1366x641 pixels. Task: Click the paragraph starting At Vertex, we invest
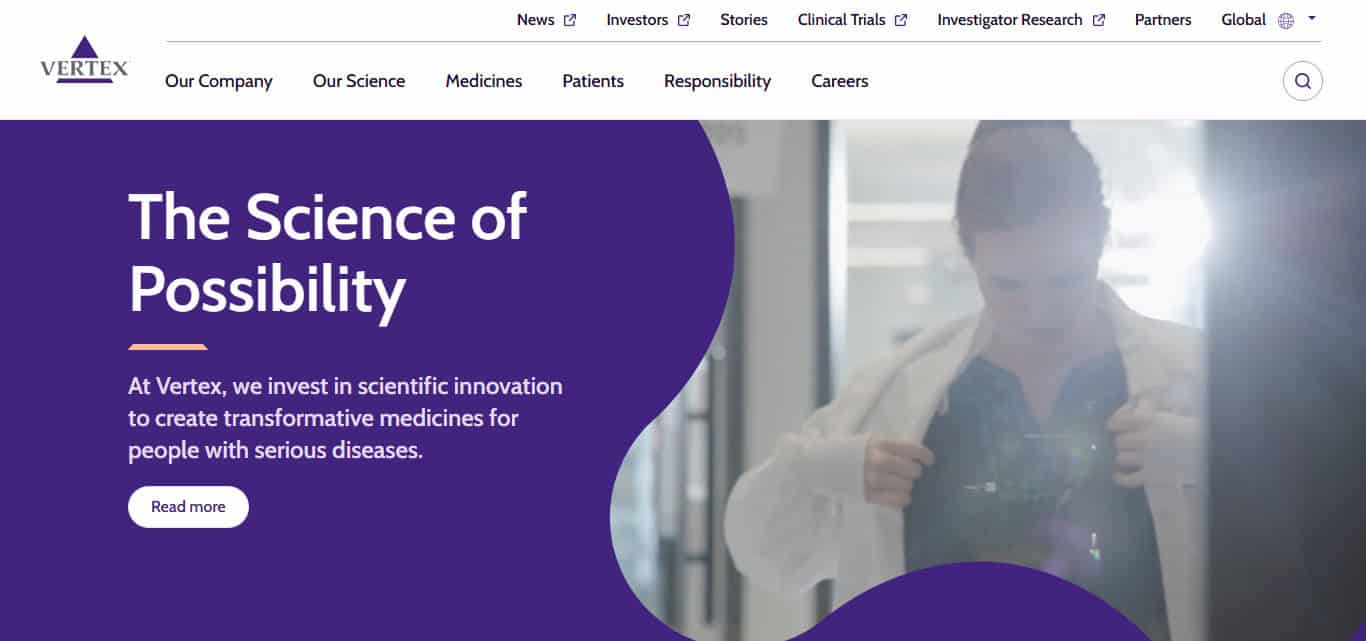345,418
